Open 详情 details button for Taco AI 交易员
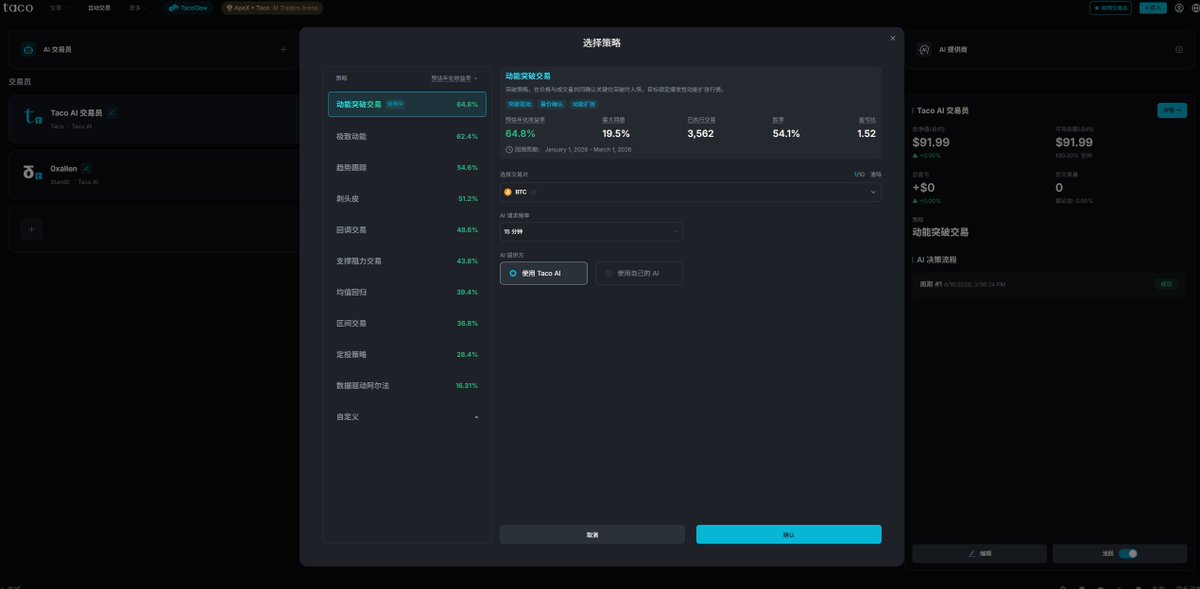 (1172, 110)
